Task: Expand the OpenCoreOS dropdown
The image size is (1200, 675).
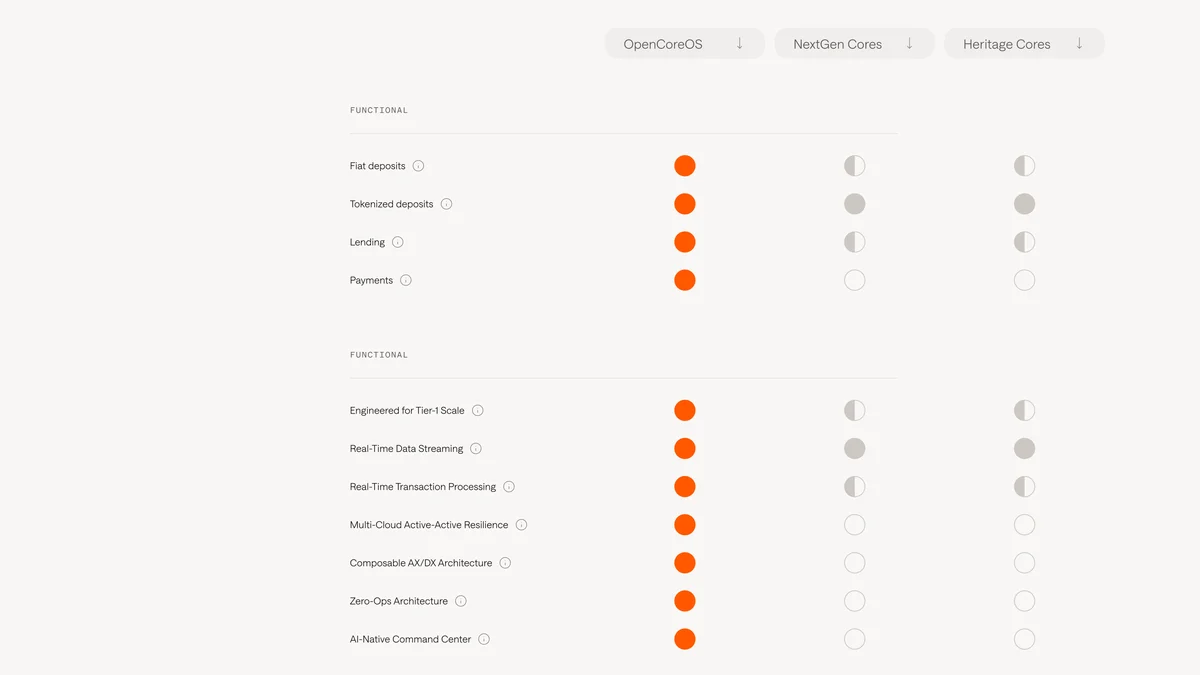Action: pos(685,44)
